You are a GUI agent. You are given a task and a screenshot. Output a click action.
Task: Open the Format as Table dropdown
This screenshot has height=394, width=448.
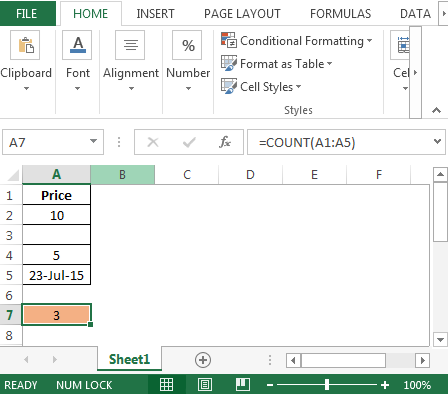pos(329,63)
